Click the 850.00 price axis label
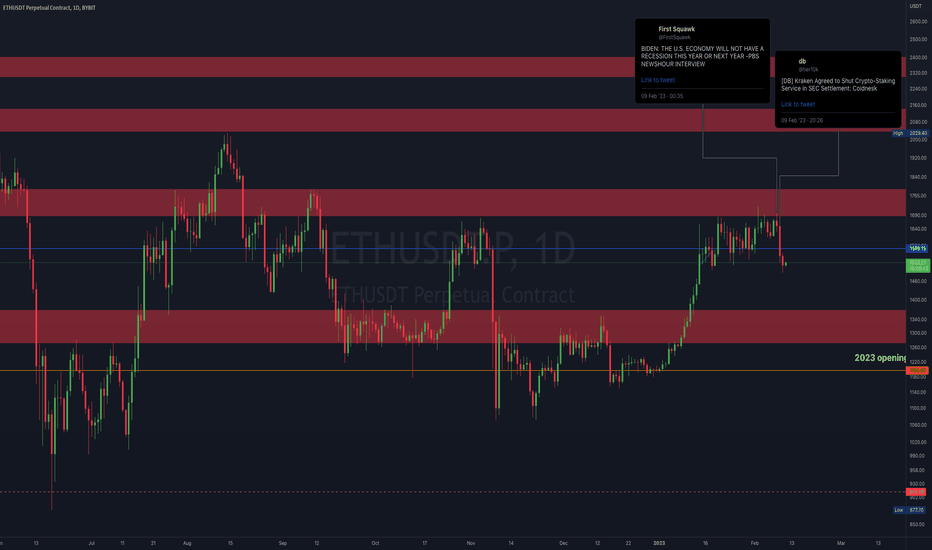This screenshot has width=932, height=550. tap(918, 524)
